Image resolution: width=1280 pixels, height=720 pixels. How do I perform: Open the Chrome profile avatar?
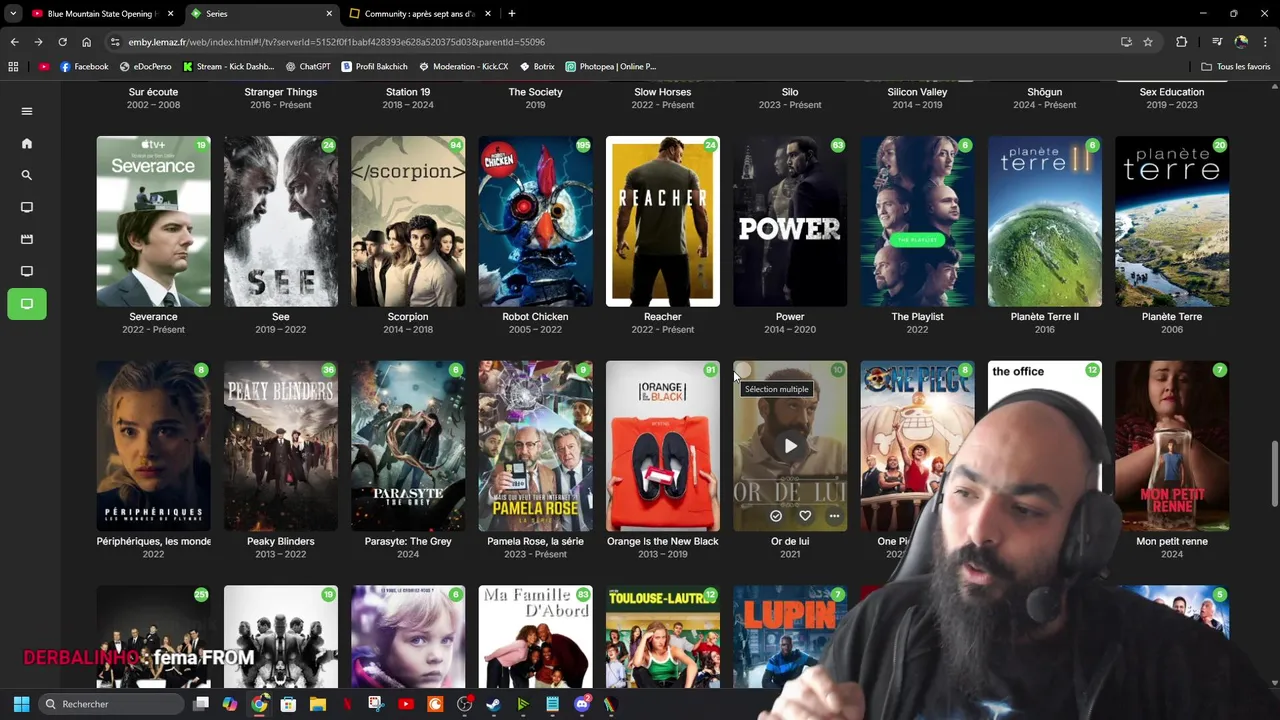(1241, 42)
